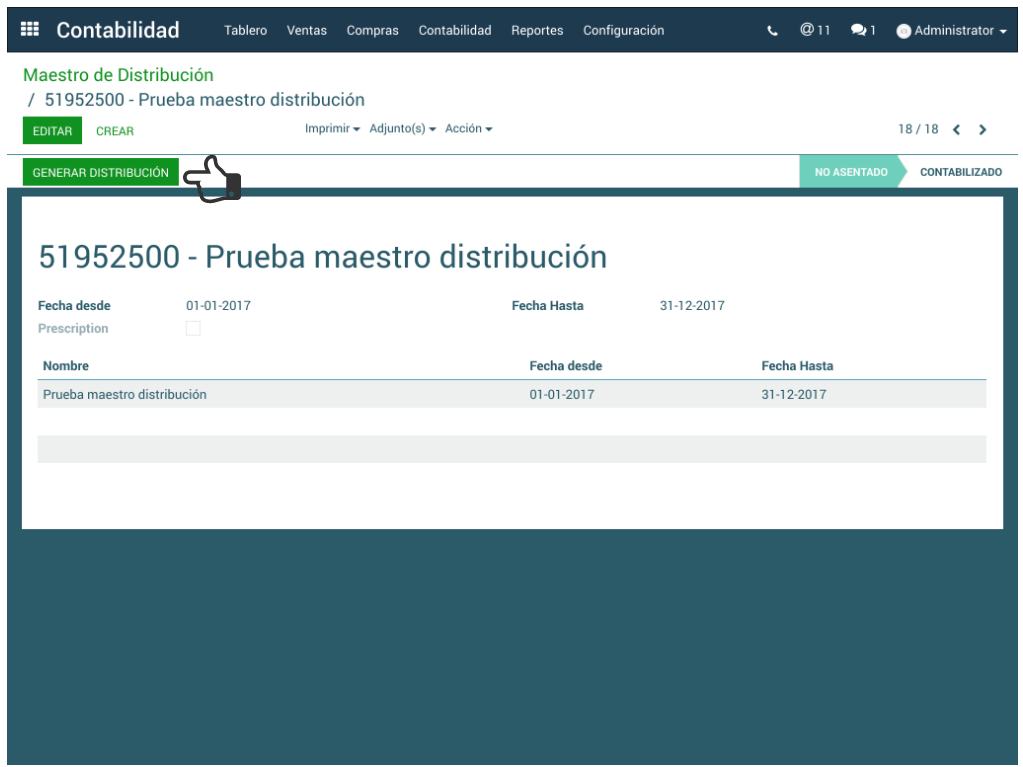
Task: Go to previous record arrow
Action: (x=957, y=130)
